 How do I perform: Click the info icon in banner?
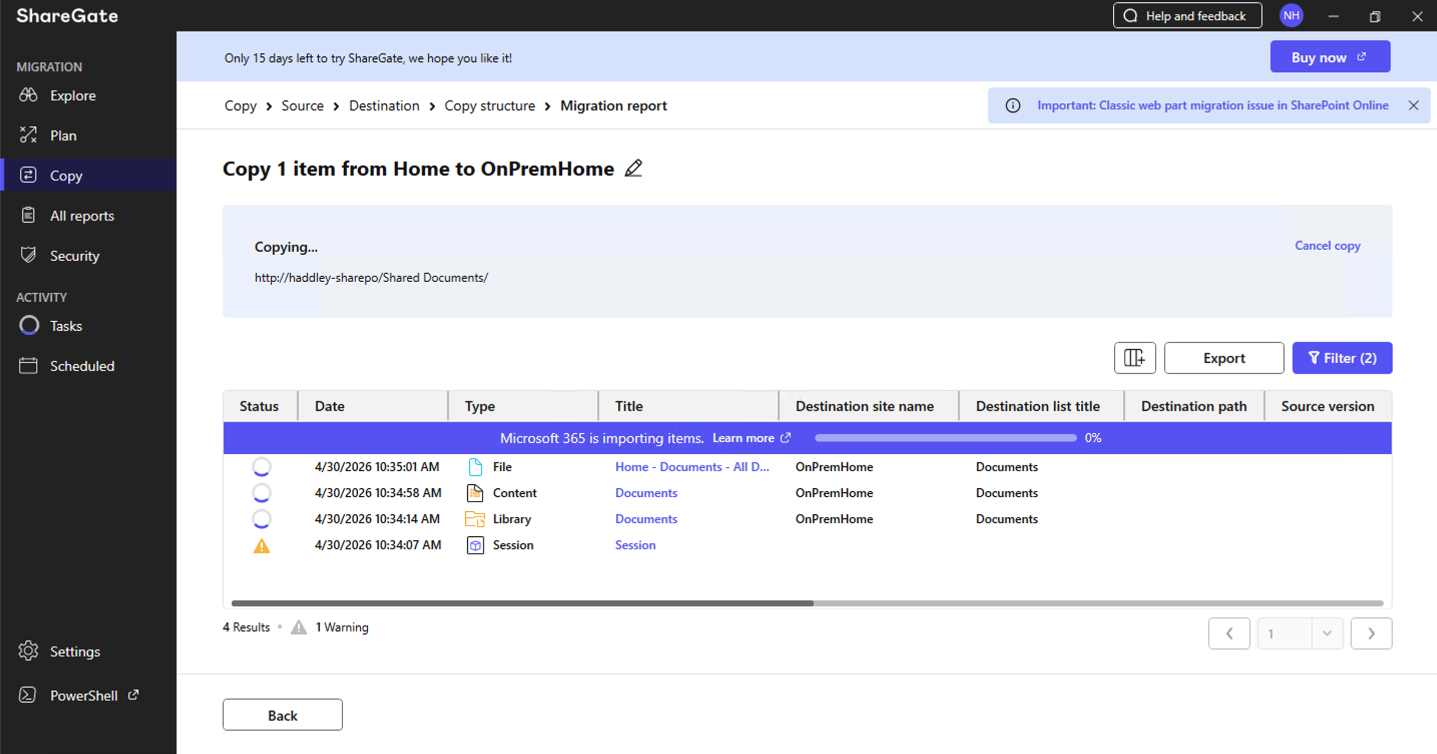point(1013,105)
